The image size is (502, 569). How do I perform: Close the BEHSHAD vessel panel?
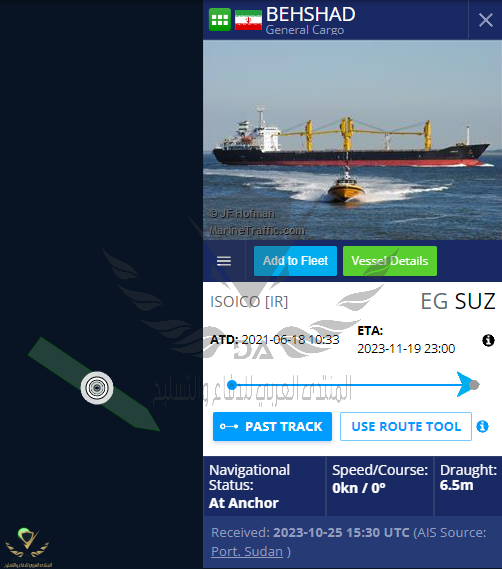(x=485, y=20)
